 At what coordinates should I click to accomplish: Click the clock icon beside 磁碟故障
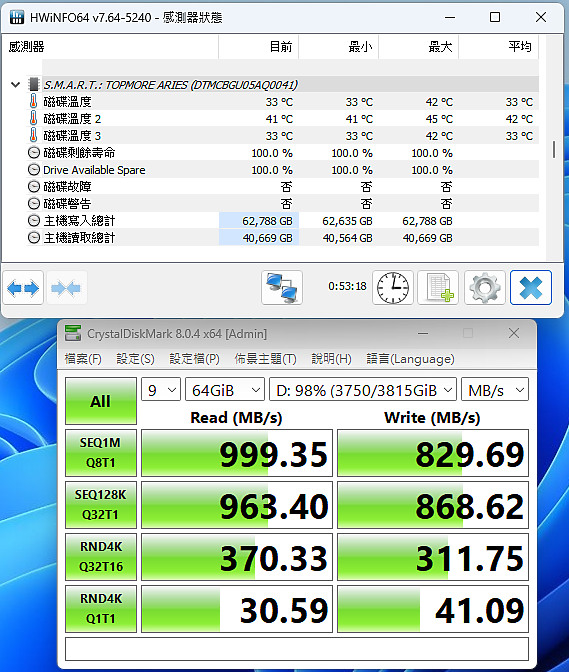pos(34,186)
